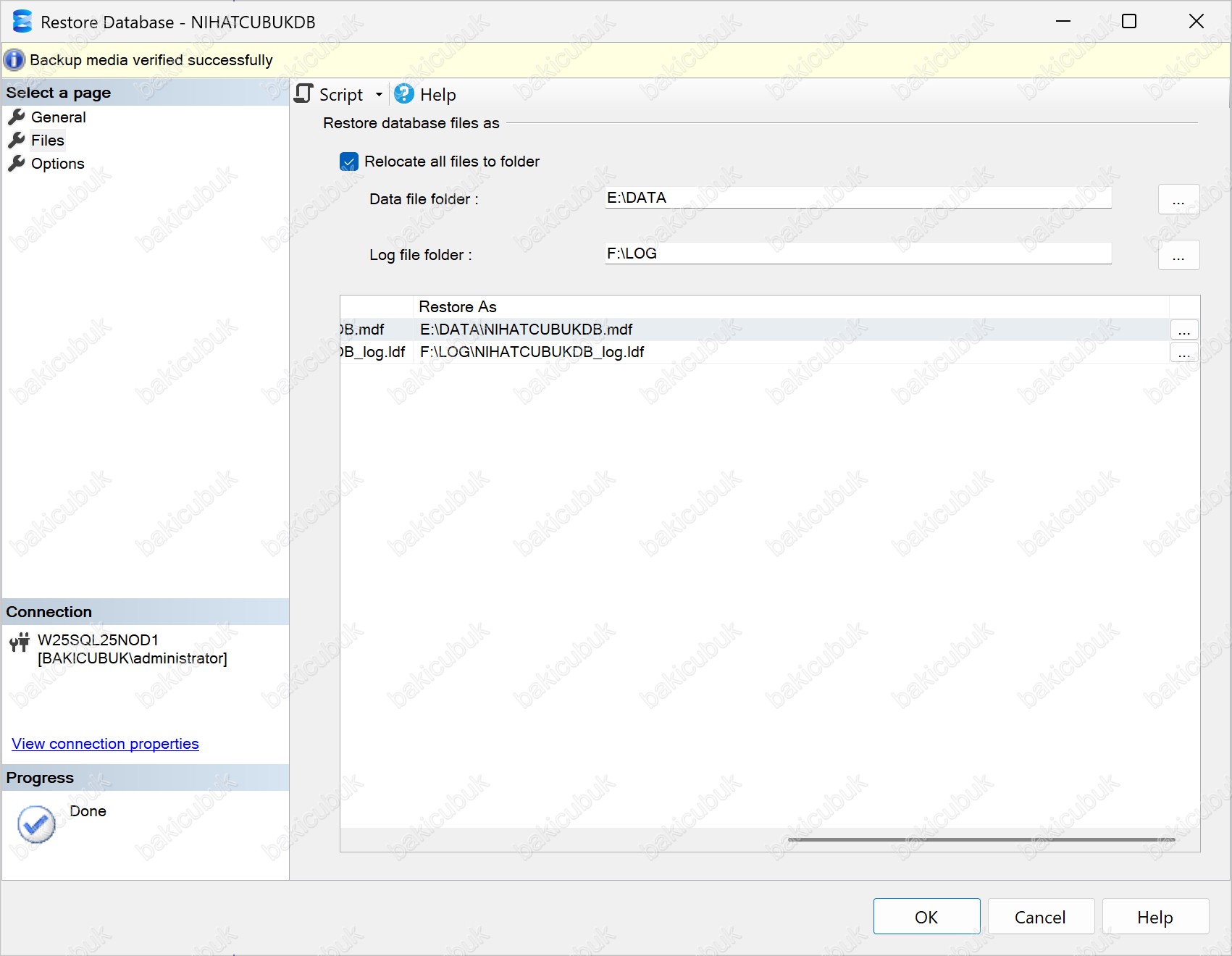The height and width of the screenshot is (956, 1232).
Task: Click the blue Help question mark icon
Action: (404, 94)
